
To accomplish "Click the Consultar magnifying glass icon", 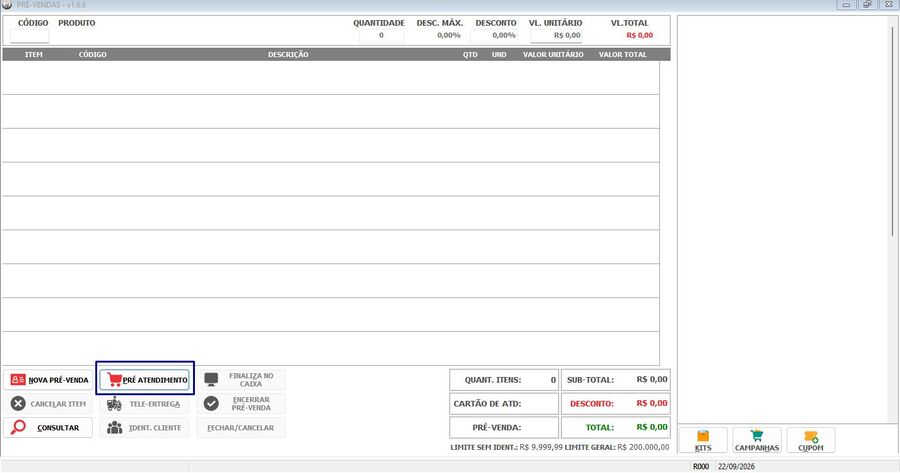I will pos(18,427).
